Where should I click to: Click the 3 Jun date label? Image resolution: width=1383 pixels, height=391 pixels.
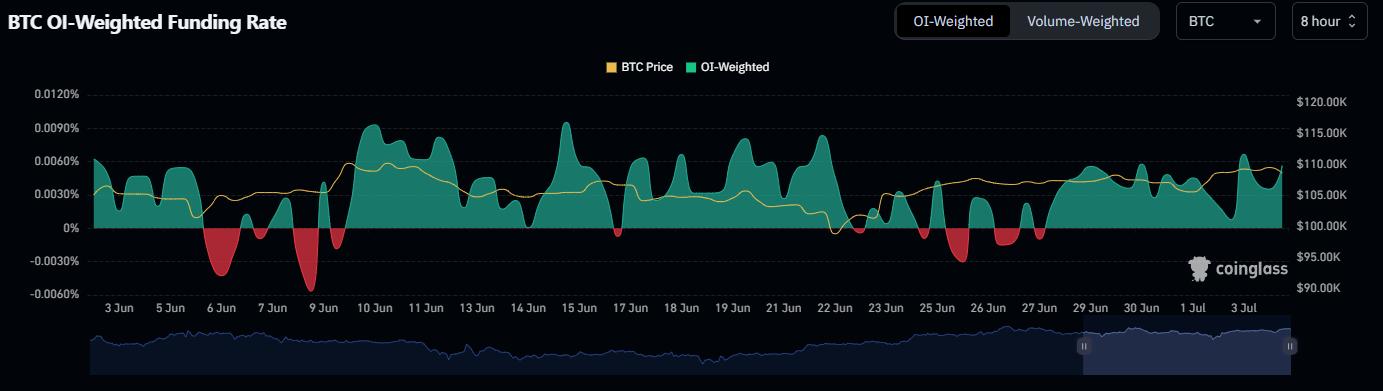(x=118, y=308)
